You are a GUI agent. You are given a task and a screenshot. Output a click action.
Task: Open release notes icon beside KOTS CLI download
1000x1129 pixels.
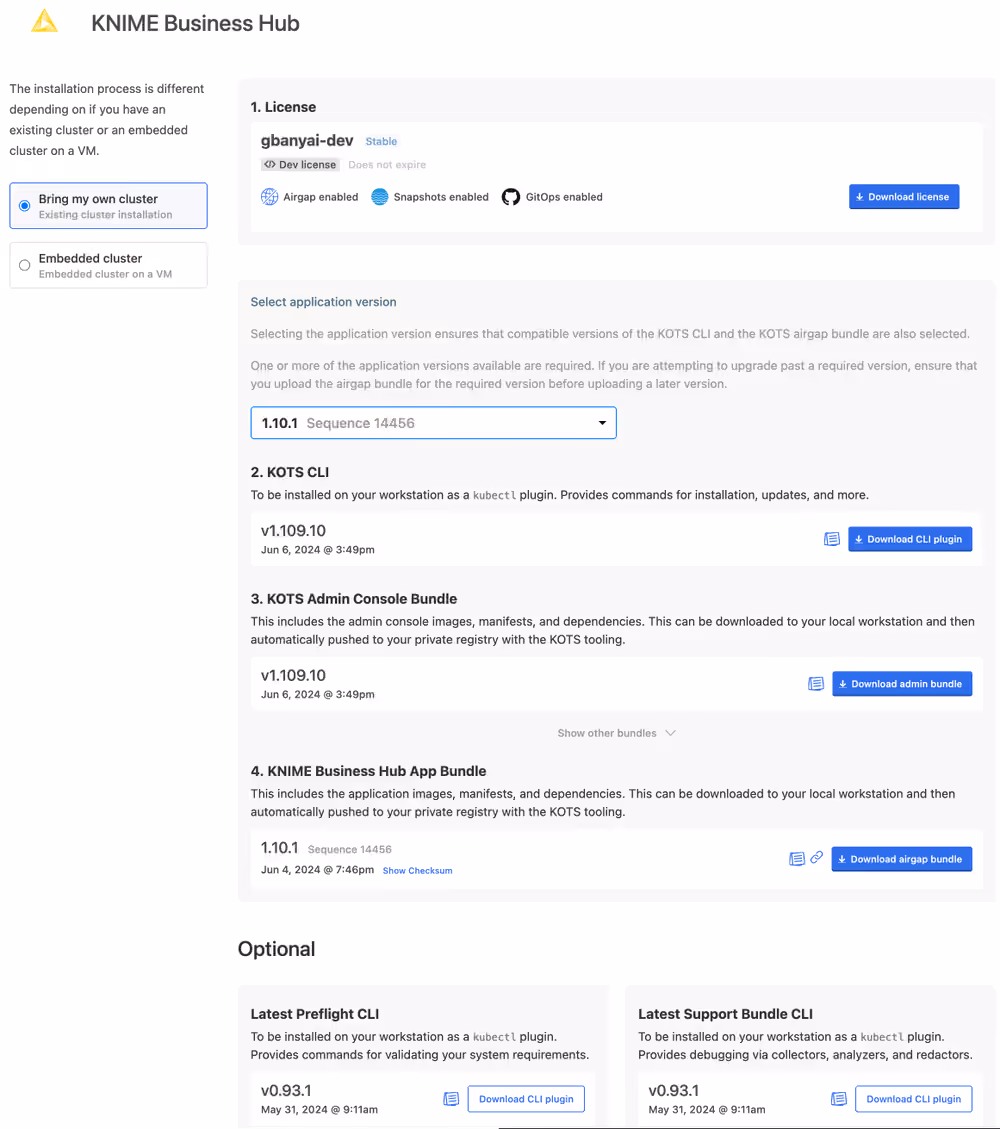click(x=832, y=539)
